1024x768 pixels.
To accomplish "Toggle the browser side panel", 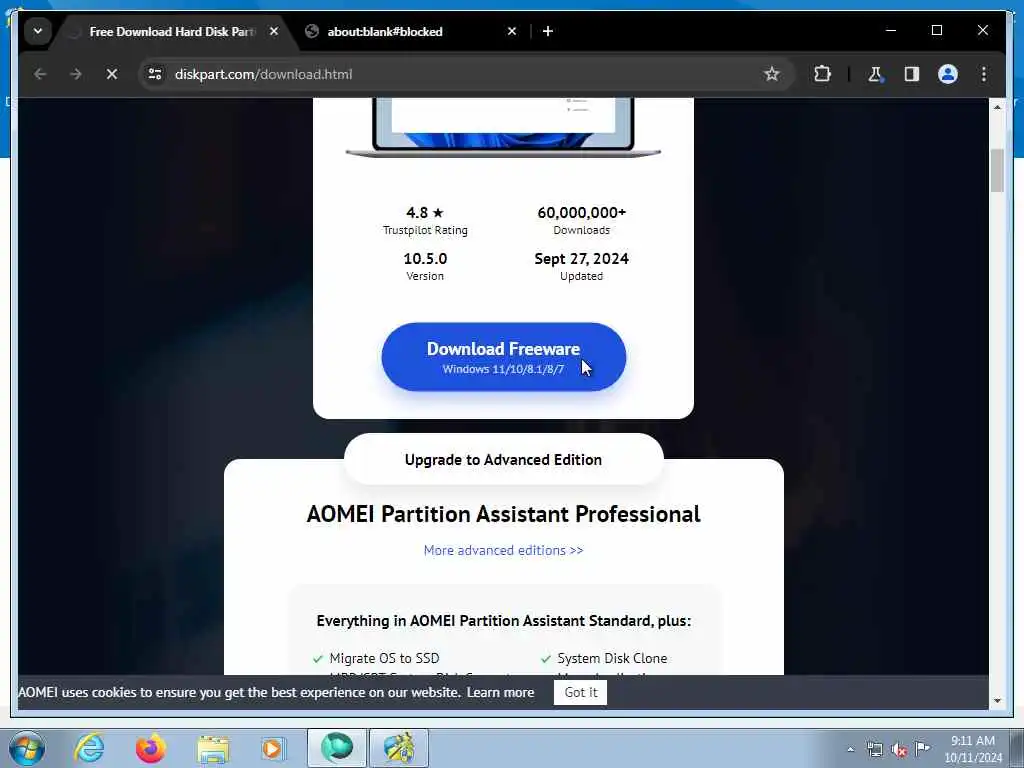I will [912, 74].
